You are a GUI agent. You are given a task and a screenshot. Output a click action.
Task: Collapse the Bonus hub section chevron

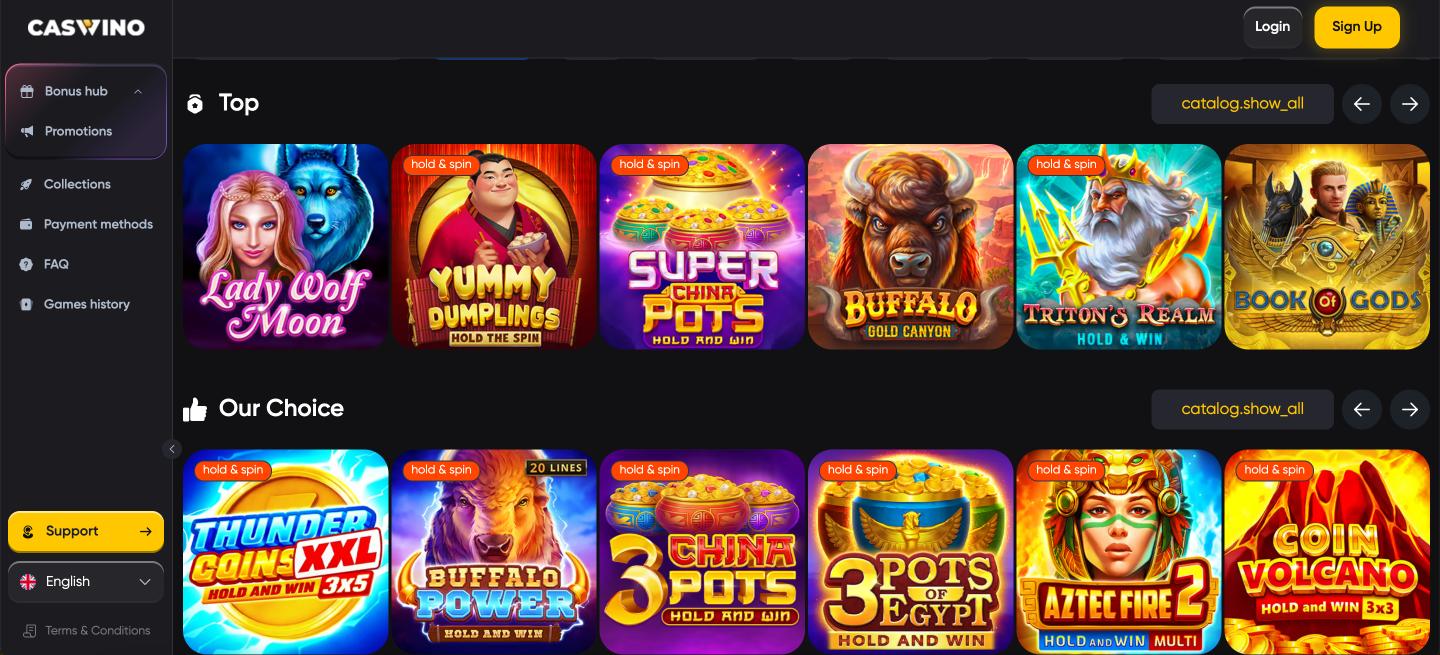138,91
